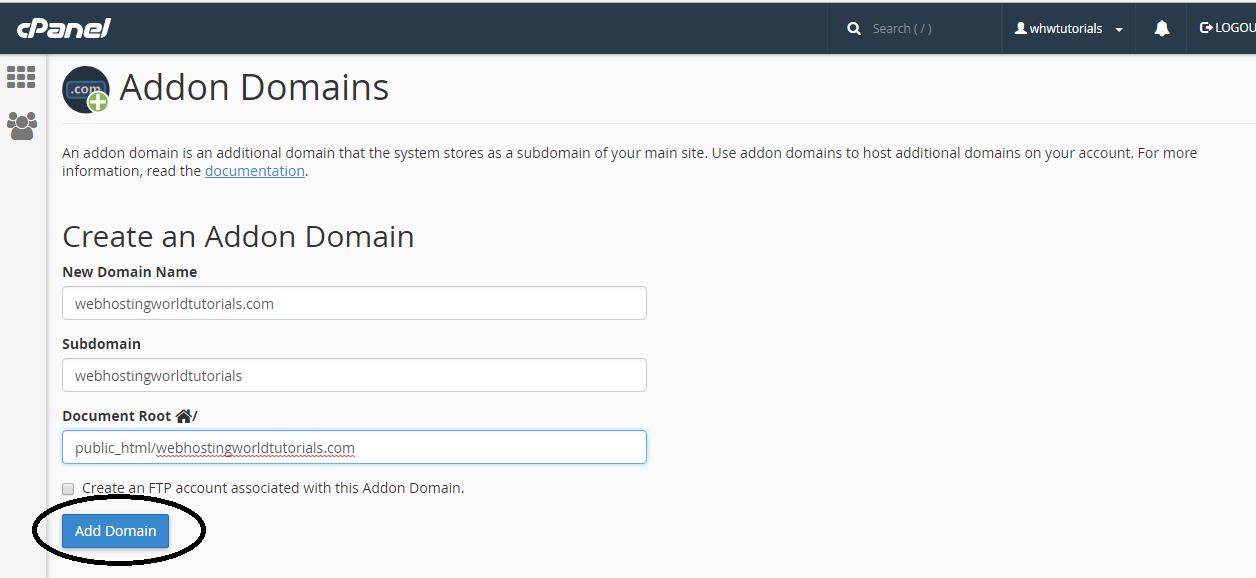The width and height of the screenshot is (1256, 578).
Task: Click the user profile icon next to whwtutorials
Action: (x=1023, y=27)
